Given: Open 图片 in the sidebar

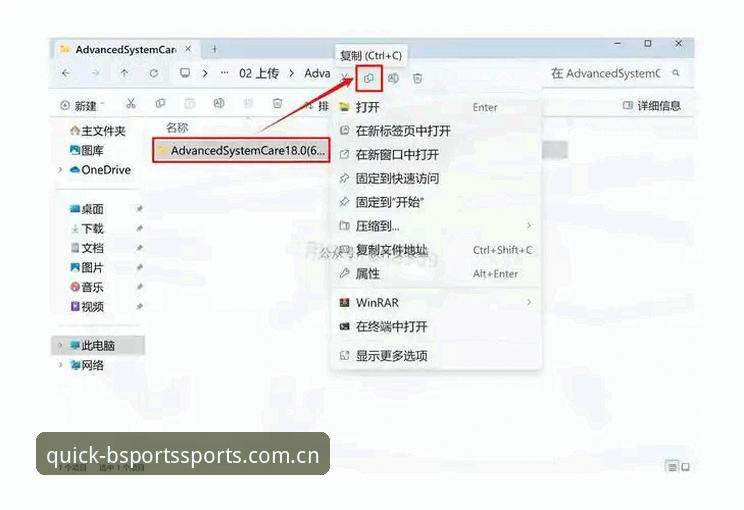Looking at the screenshot, I should coord(87,267).
